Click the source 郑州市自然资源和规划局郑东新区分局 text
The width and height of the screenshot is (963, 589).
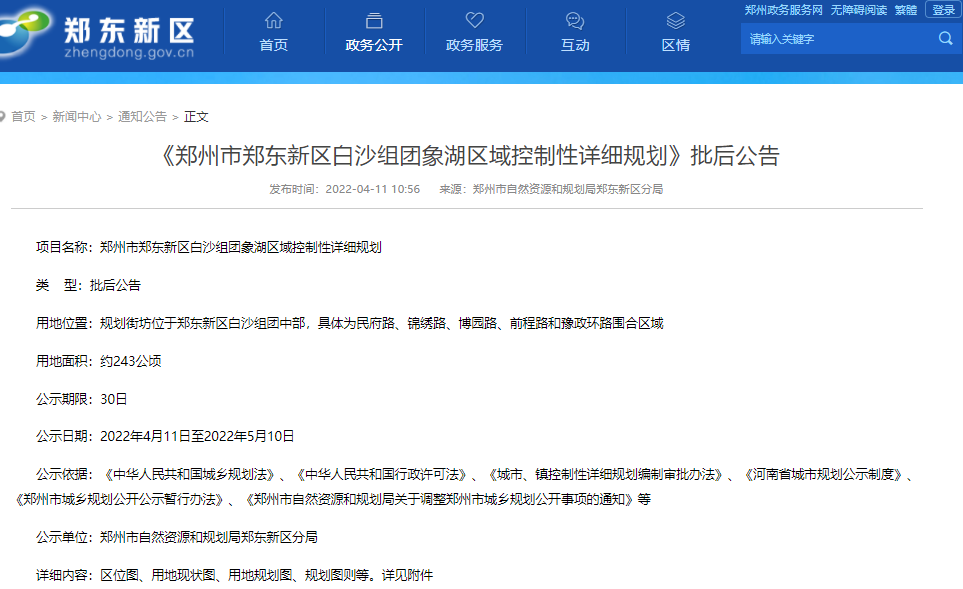[567, 189]
